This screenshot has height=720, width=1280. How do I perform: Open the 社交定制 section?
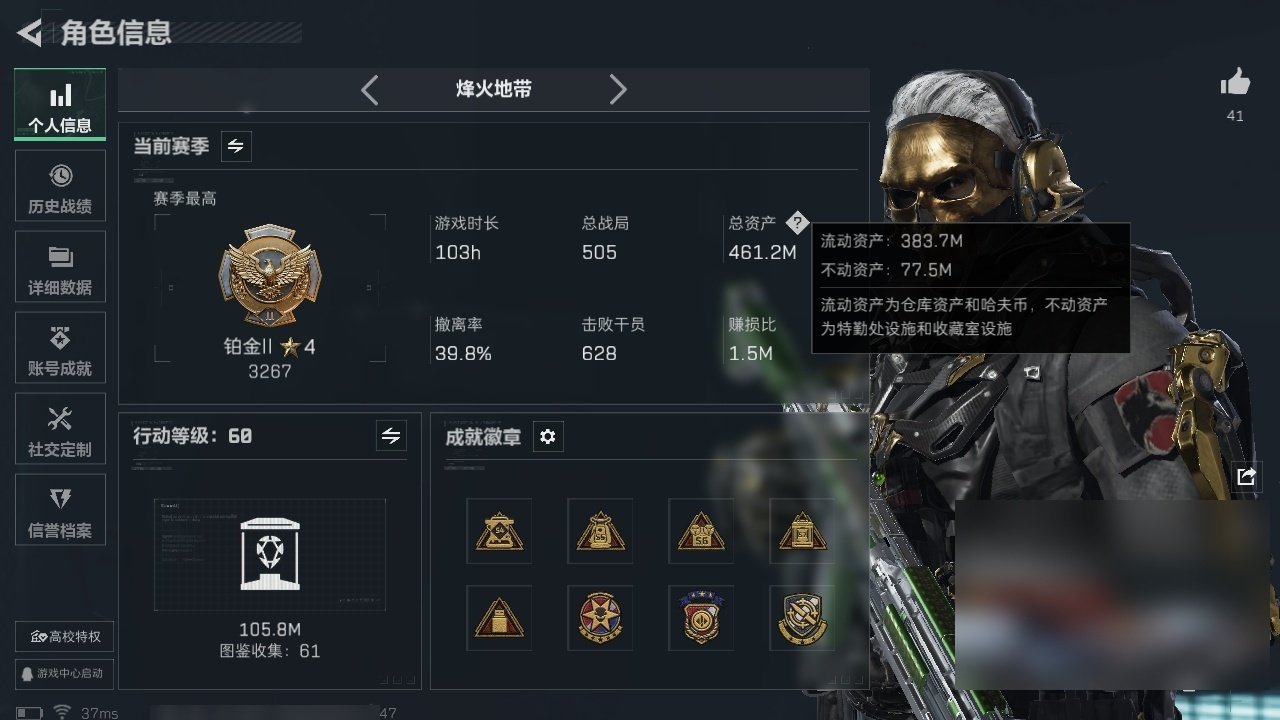click(x=60, y=428)
